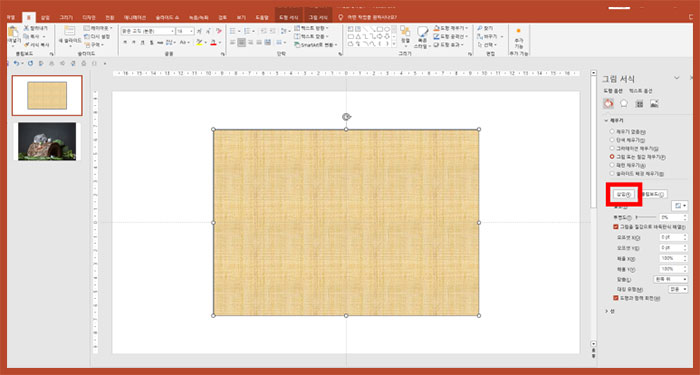The image size is (700, 375).
Task: Click the Redo icon in the quick access toolbar
Action: [x=30, y=63]
